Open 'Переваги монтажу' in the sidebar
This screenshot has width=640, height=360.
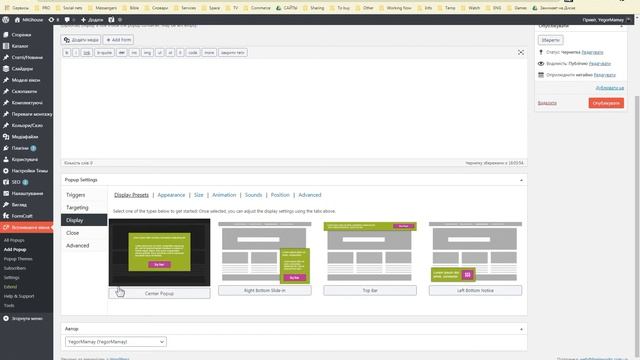(x=32, y=114)
